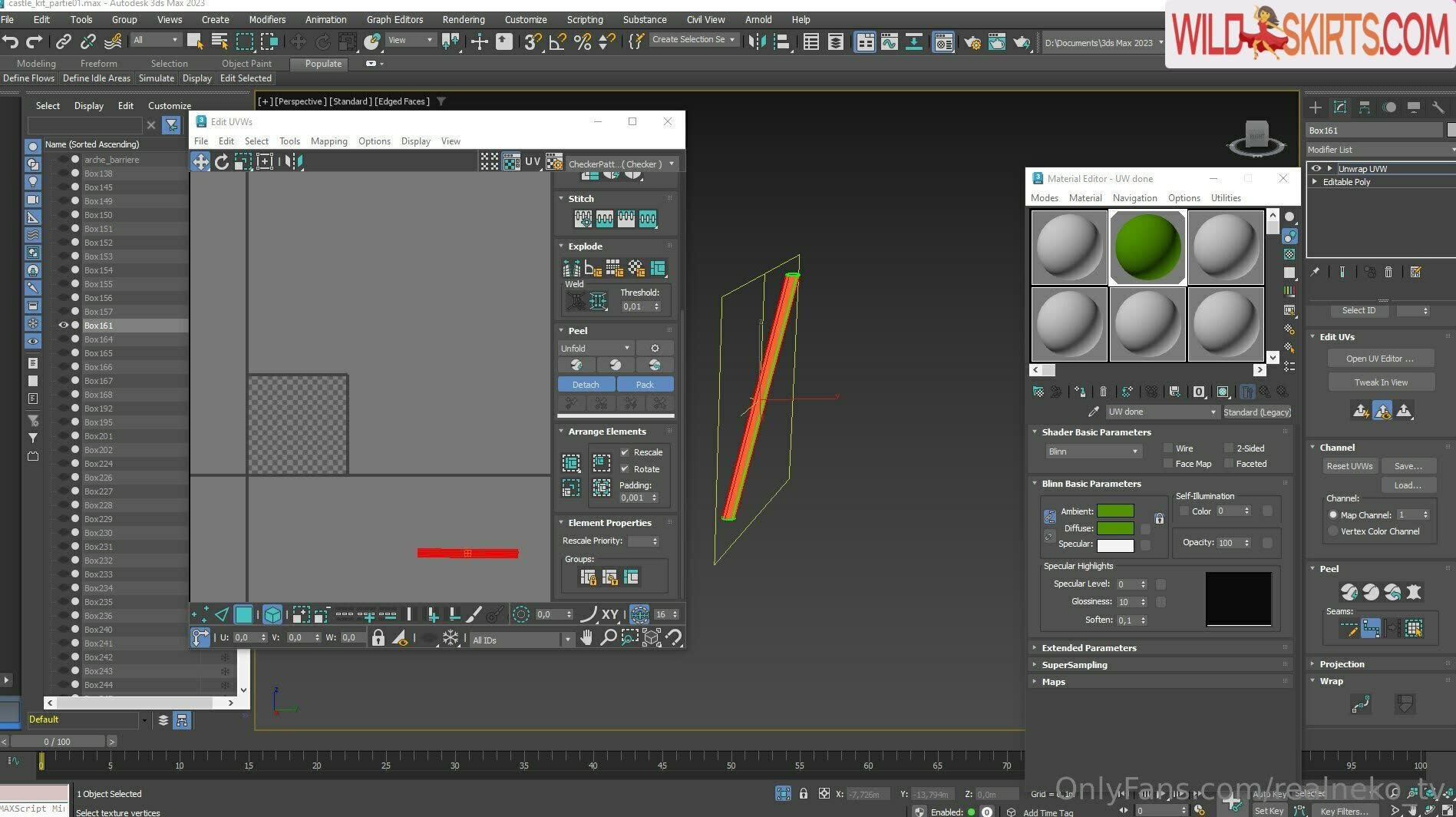The height and width of the screenshot is (817, 1456).
Task: Open the Modifier List dropdown
Action: [1380, 150]
